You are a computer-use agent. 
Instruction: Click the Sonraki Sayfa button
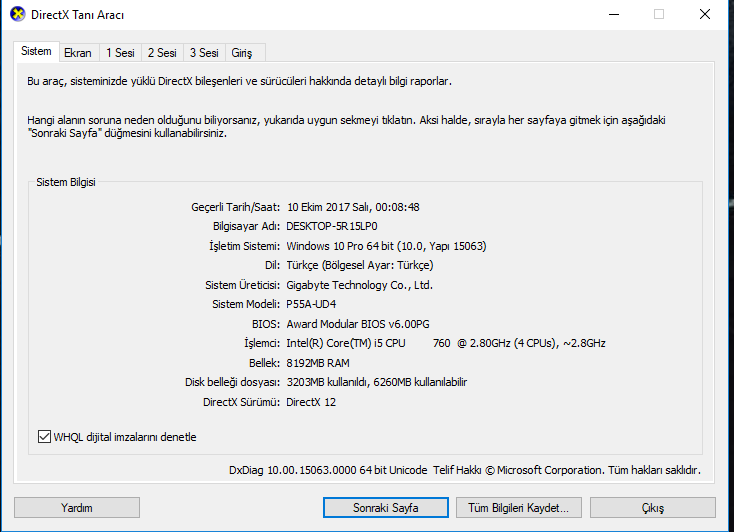click(x=386, y=508)
